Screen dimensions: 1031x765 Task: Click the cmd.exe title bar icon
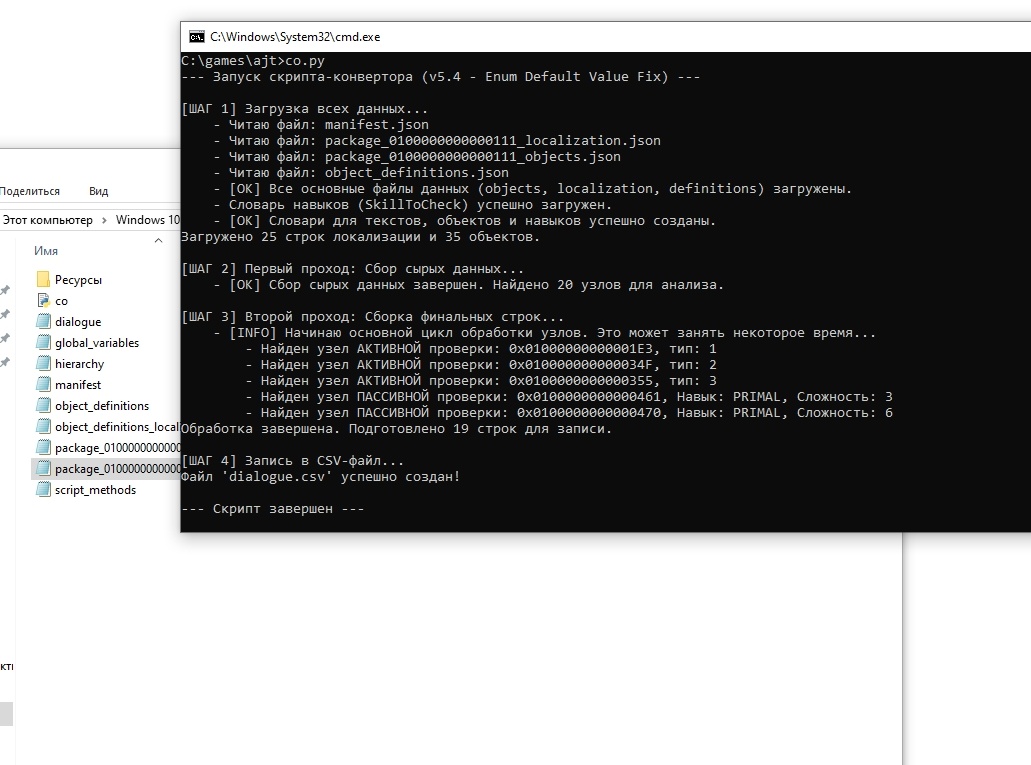pos(197,37)
